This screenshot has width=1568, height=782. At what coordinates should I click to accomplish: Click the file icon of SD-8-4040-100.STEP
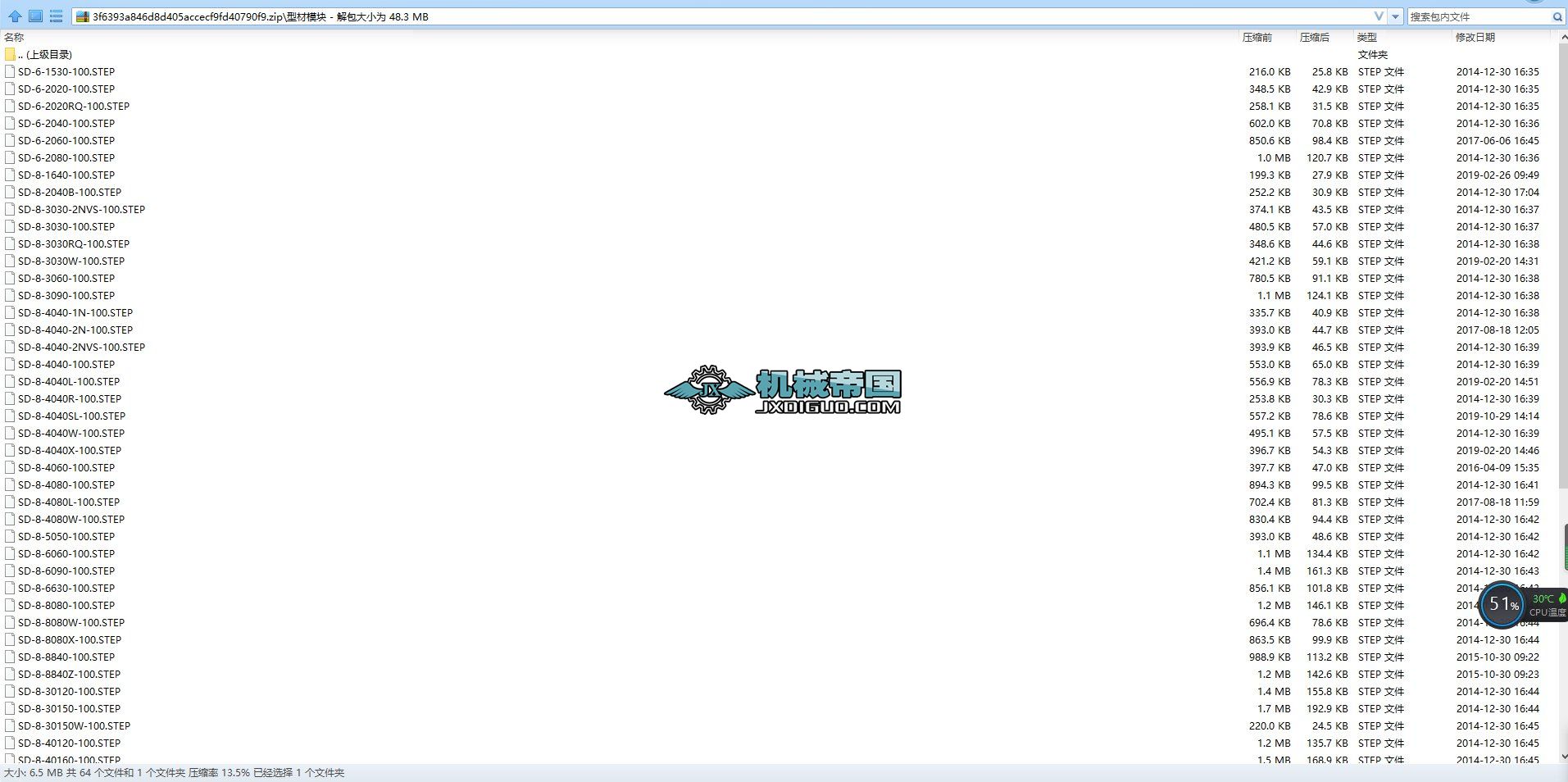pyautogui.click(x=10, y=364)
